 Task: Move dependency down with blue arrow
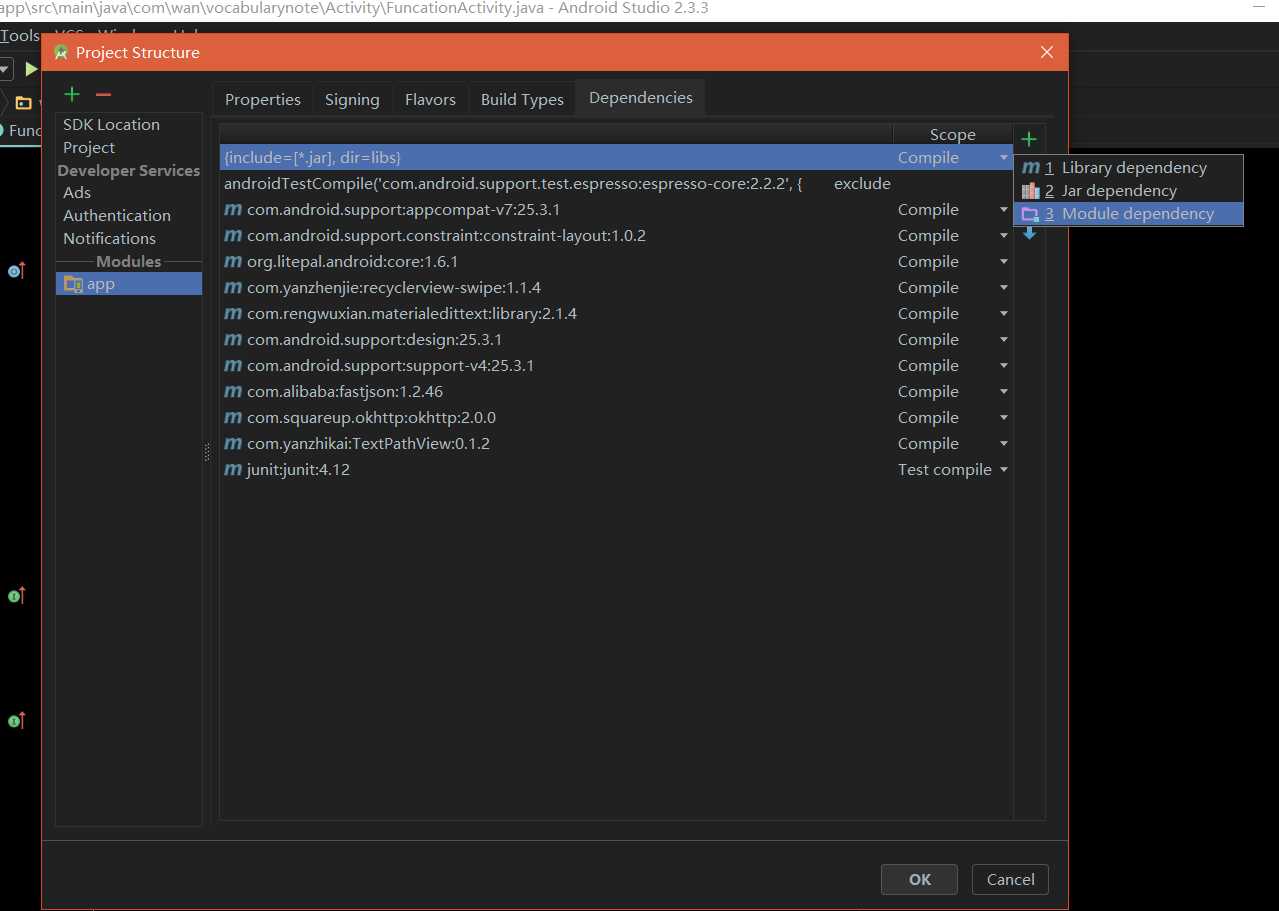pos(1029,234)
